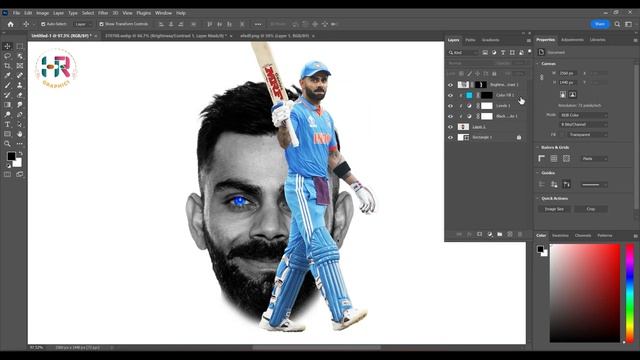Filter layers by type layers icon
Image resolution: width=640 pixels, height=360 pixels.
pyautogui.click(x=503, y=53)
